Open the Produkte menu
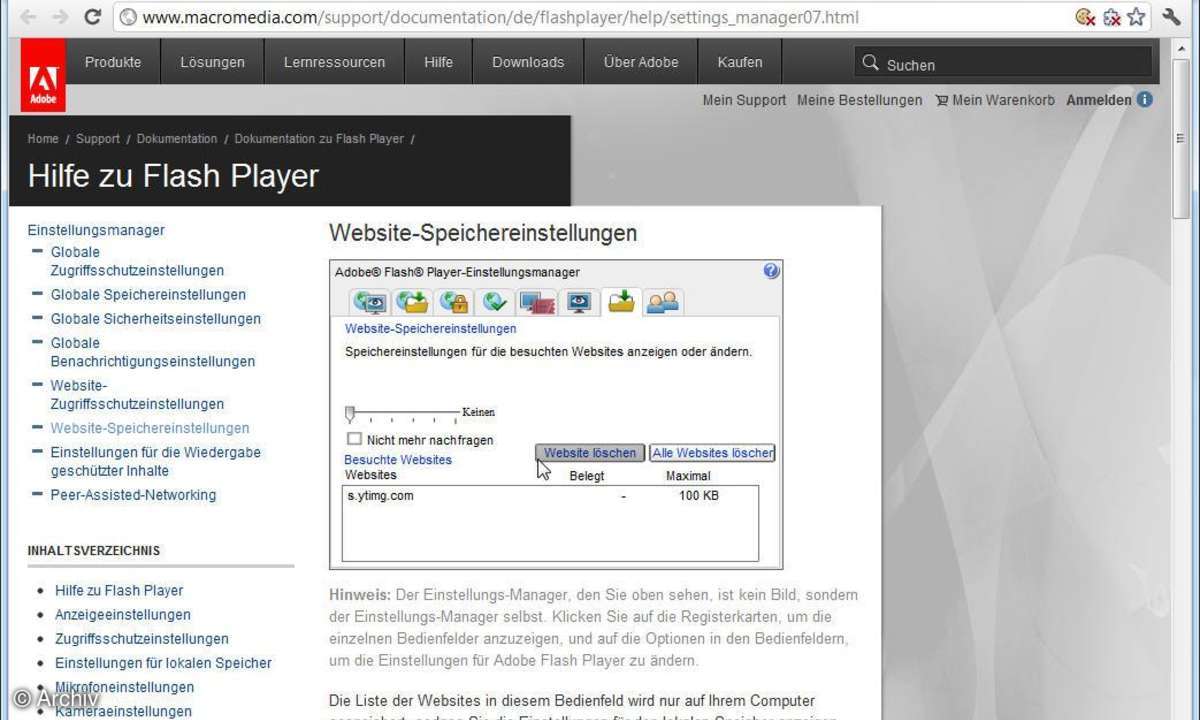Viewport: 1200px width, 720px height. tap(113, 62)
